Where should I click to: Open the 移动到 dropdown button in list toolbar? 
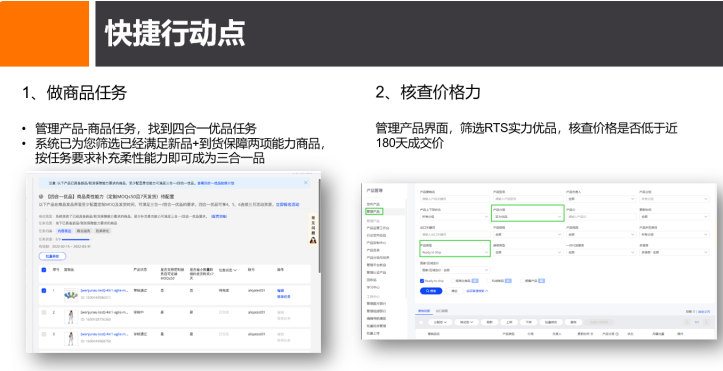[x=466, y=322]
